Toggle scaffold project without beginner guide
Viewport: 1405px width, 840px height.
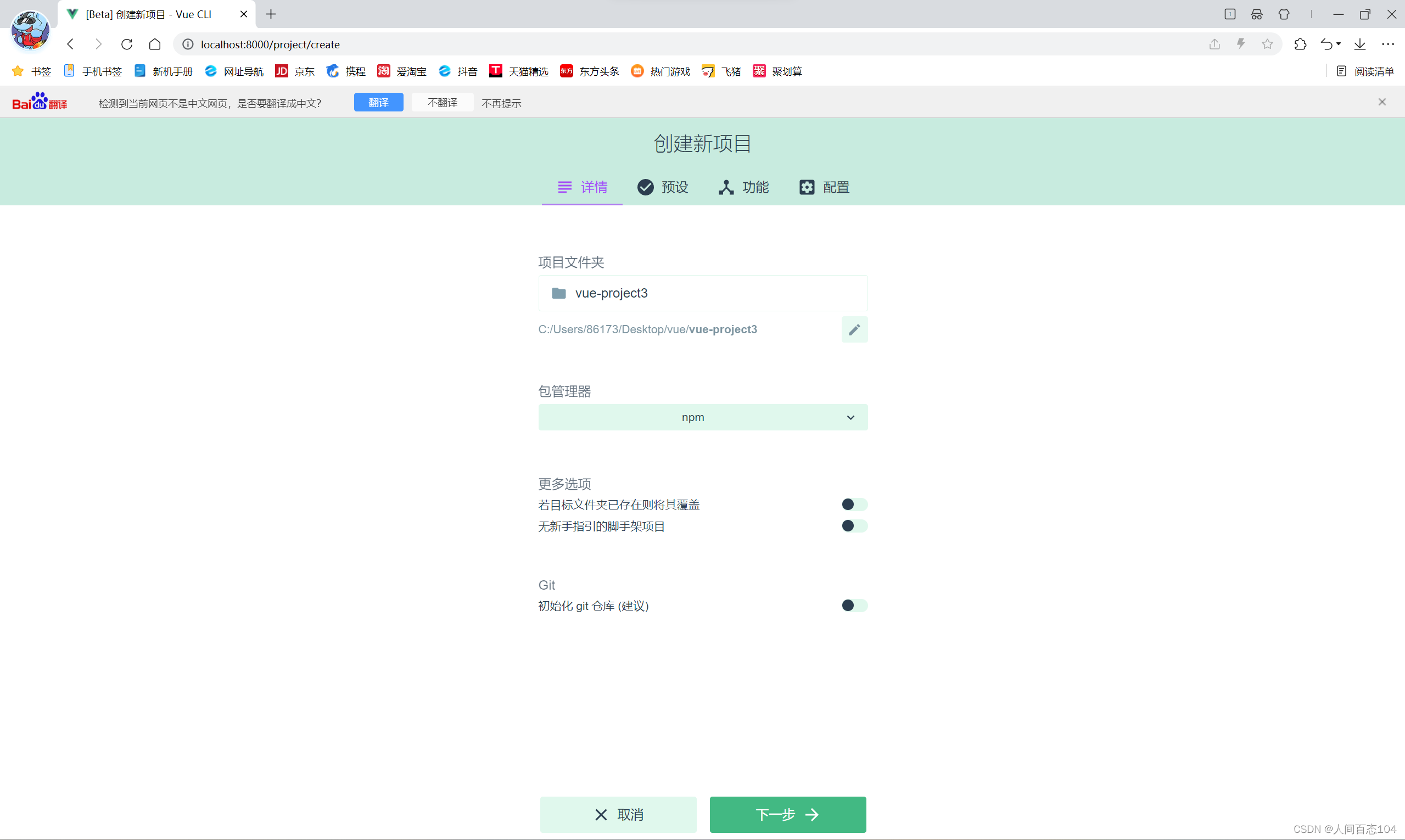pos(854,526)
